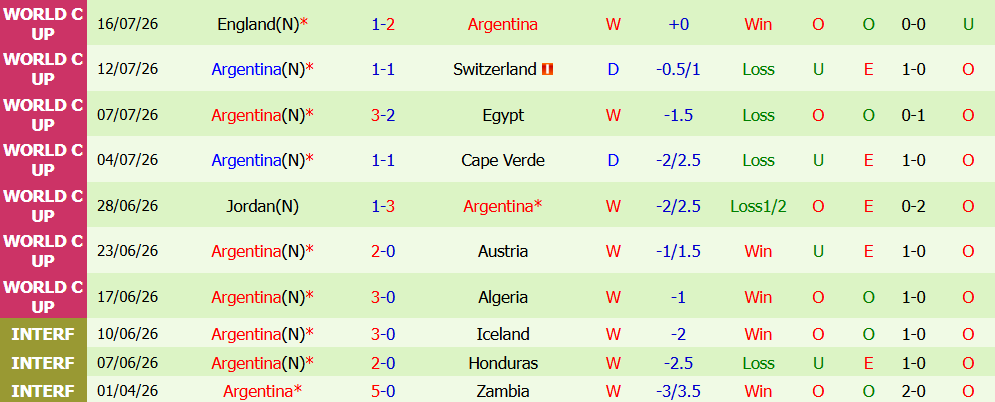Click the 2-0 score against Austria
Screen dimensions: 995x402
tap(383, 251)
